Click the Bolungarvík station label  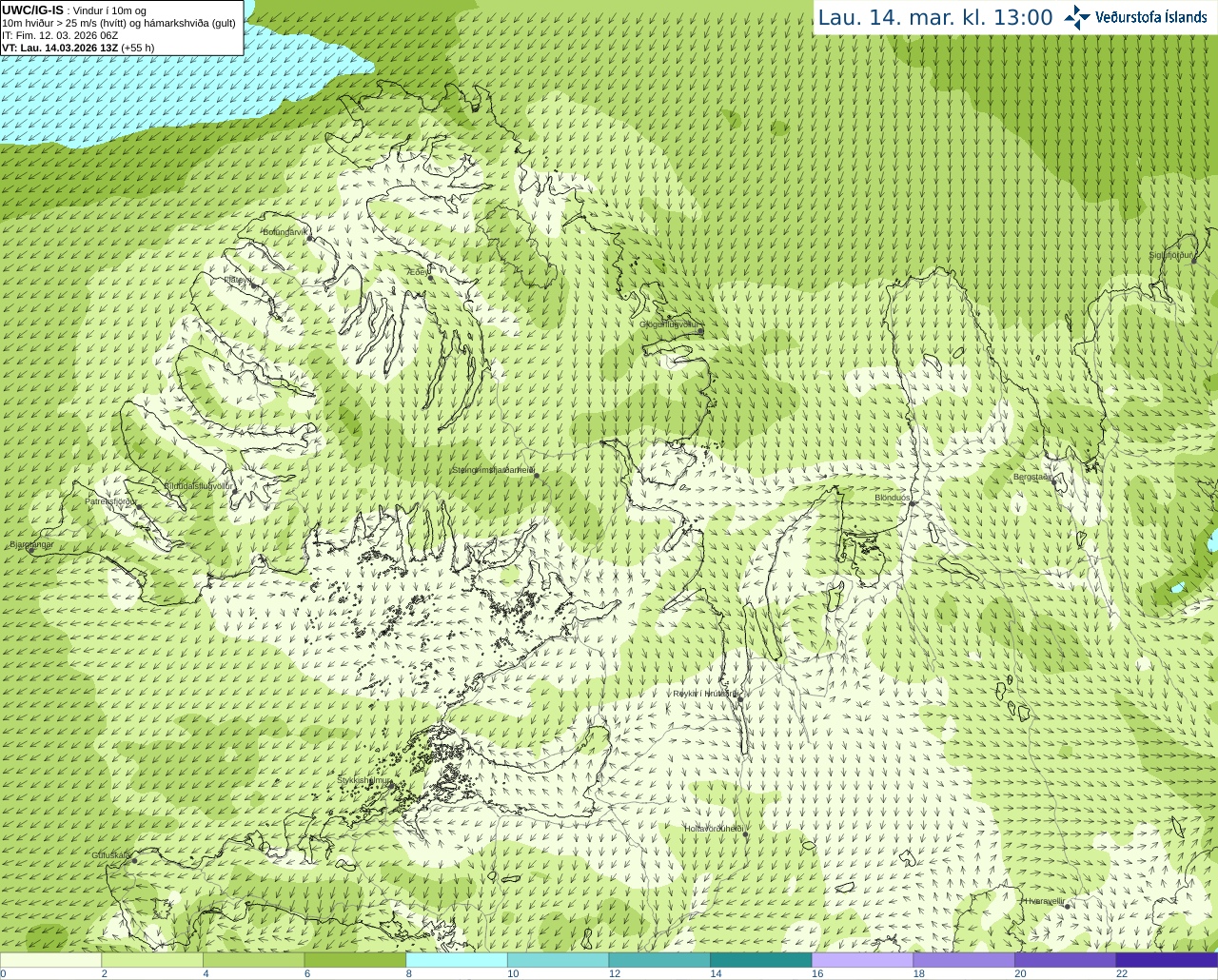click(285, 231)
